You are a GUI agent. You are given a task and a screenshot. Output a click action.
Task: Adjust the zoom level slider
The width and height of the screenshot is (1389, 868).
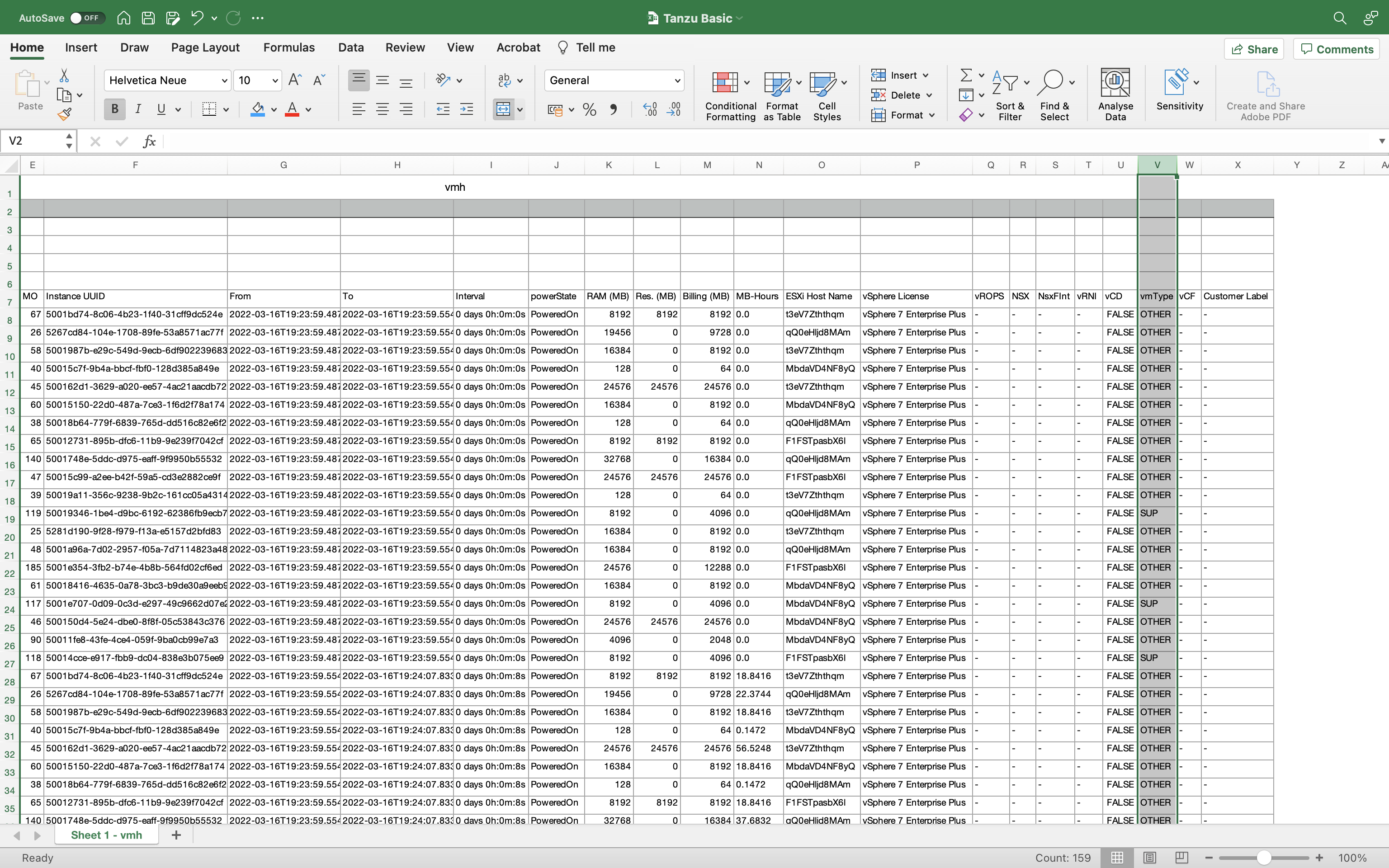[1263, 857]
